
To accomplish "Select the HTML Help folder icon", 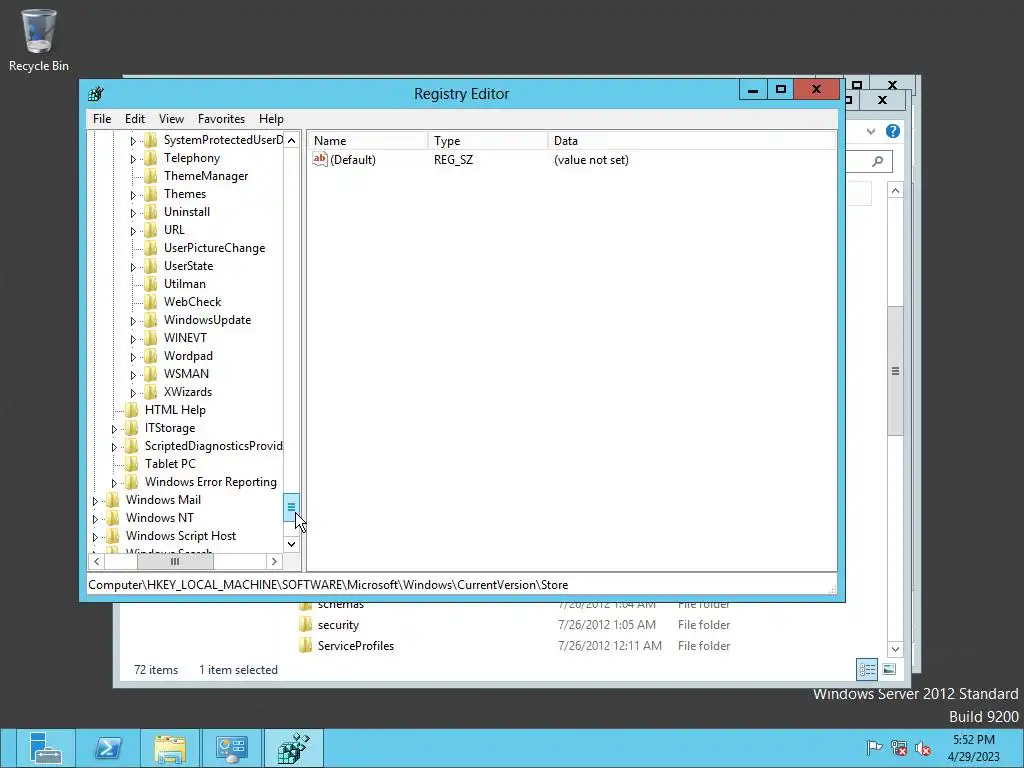I will (x=131, y=410).
